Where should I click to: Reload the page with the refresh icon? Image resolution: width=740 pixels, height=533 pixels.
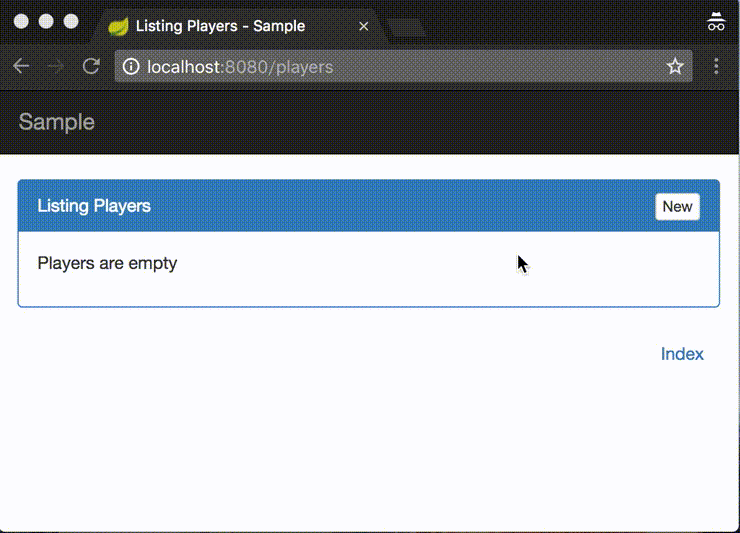coord(91,66)
